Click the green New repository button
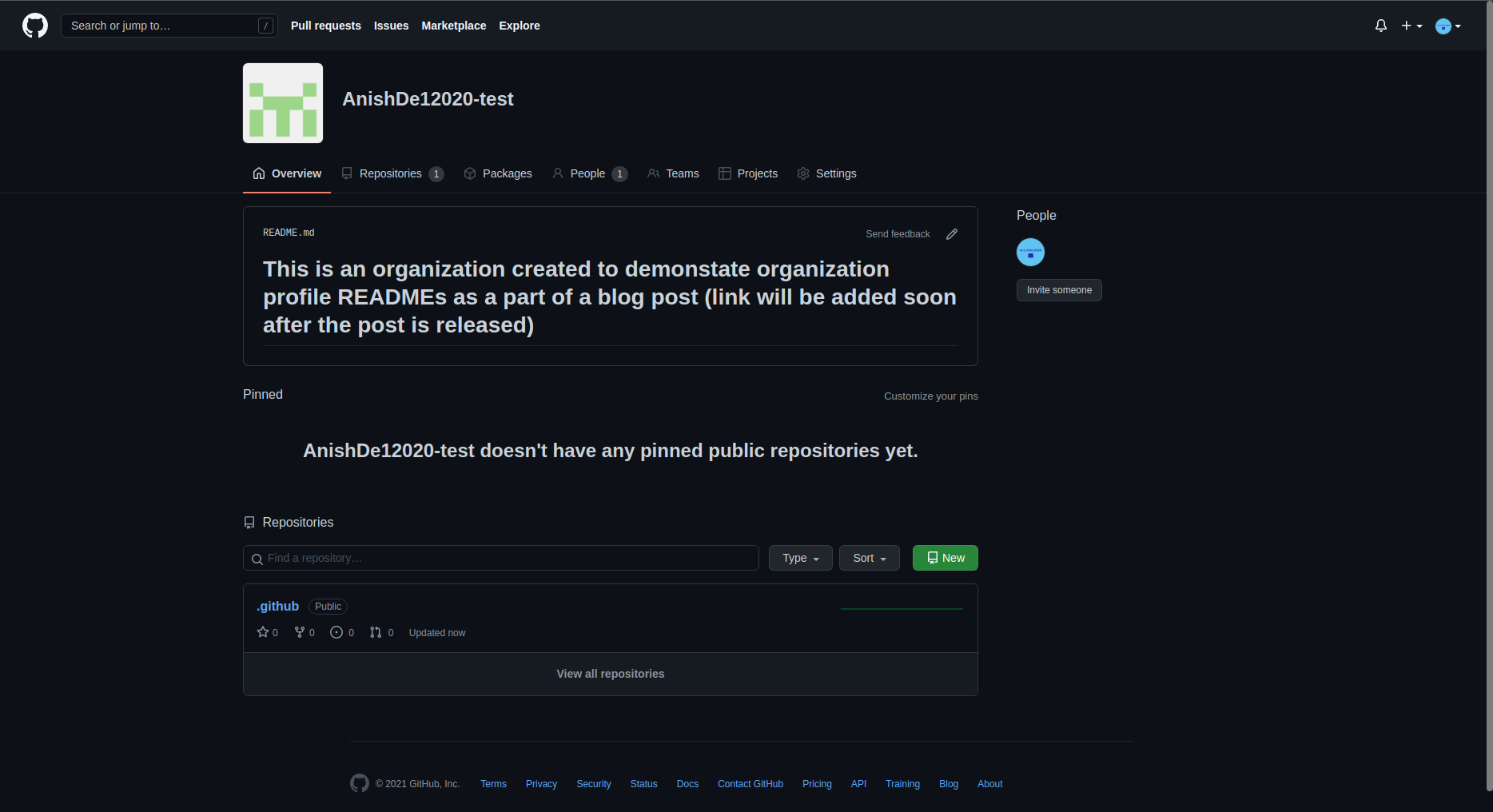 tap(946, 558)
